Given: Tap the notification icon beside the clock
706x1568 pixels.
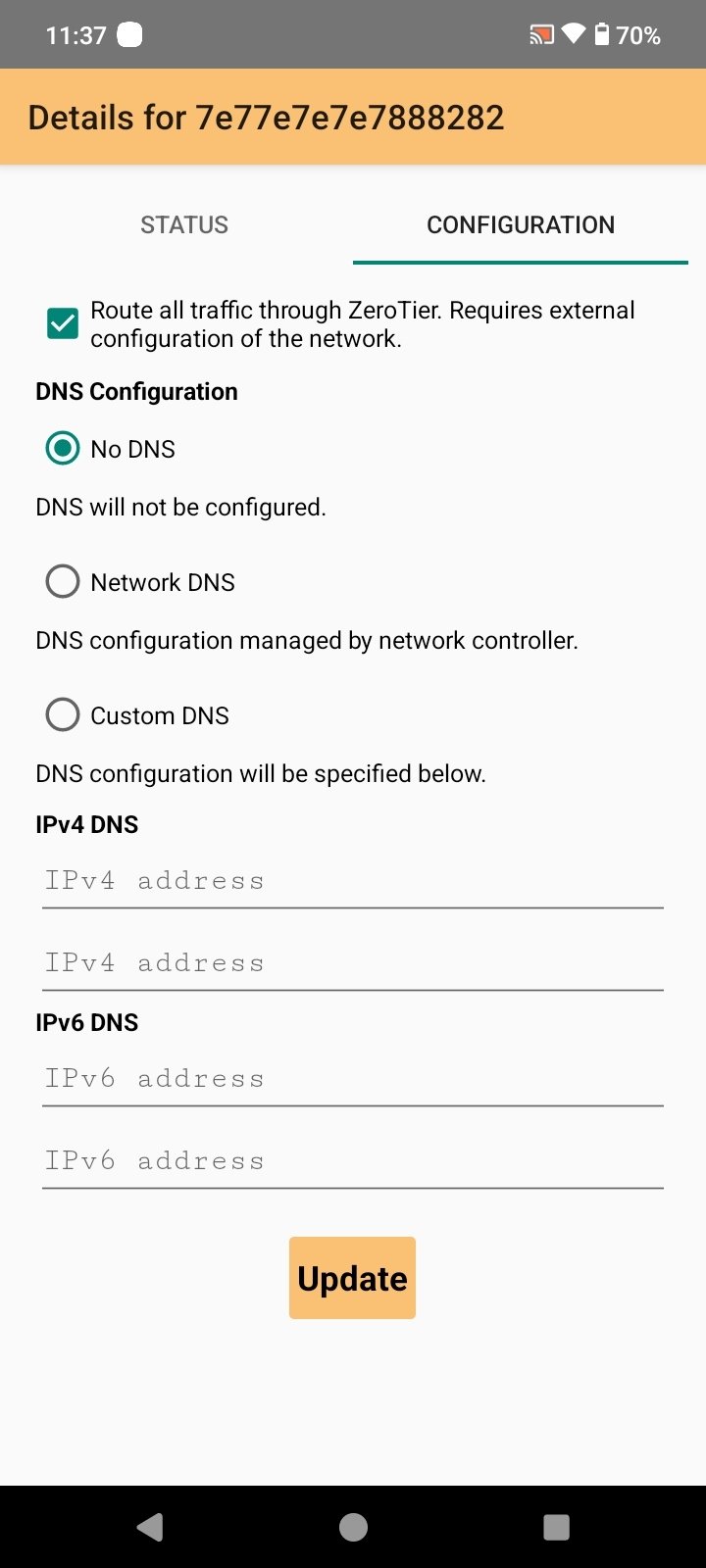Looking at the screenshot, I should [x=129, y=35].
